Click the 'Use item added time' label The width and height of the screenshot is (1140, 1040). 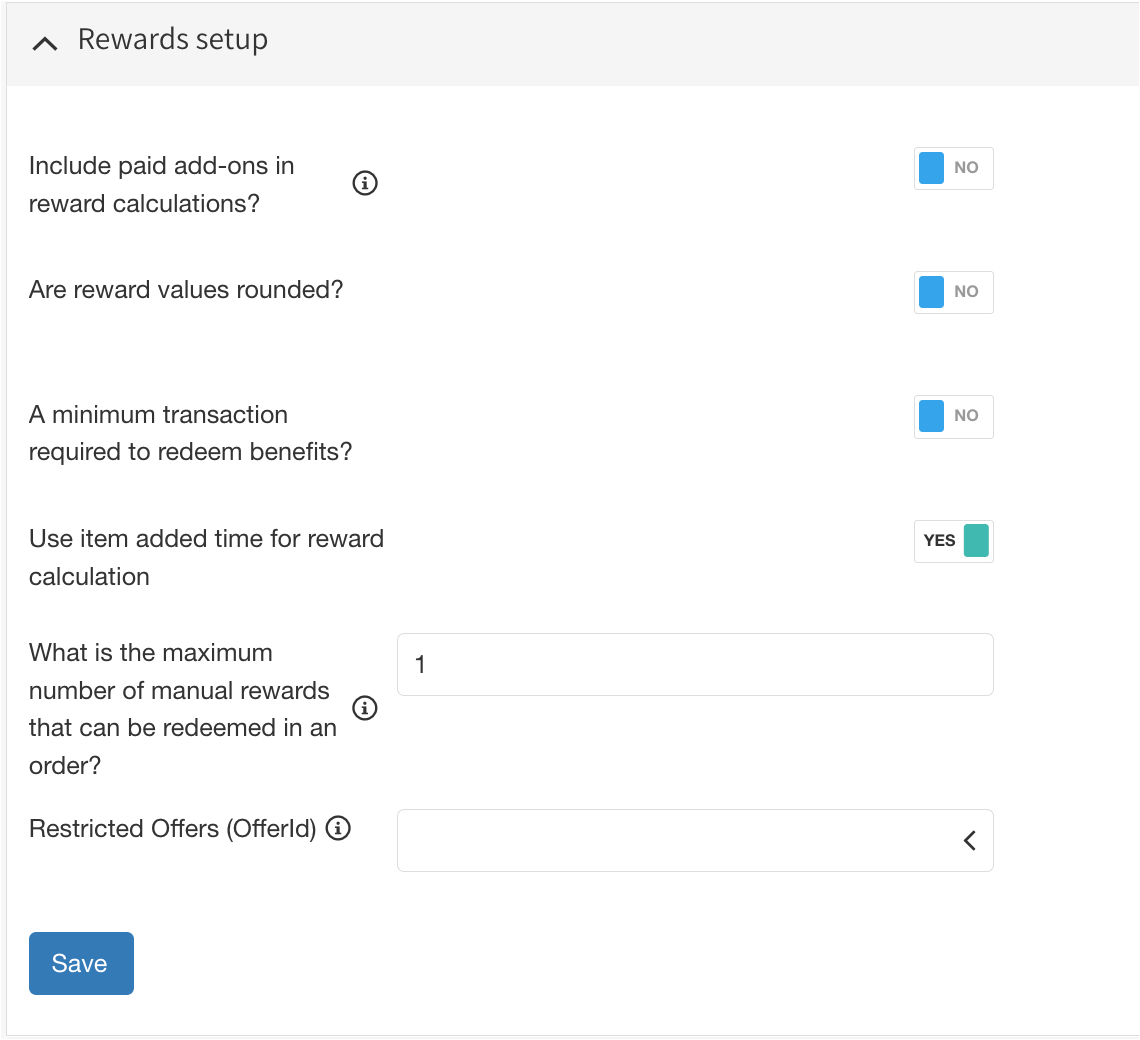click(x=206, y=557)
